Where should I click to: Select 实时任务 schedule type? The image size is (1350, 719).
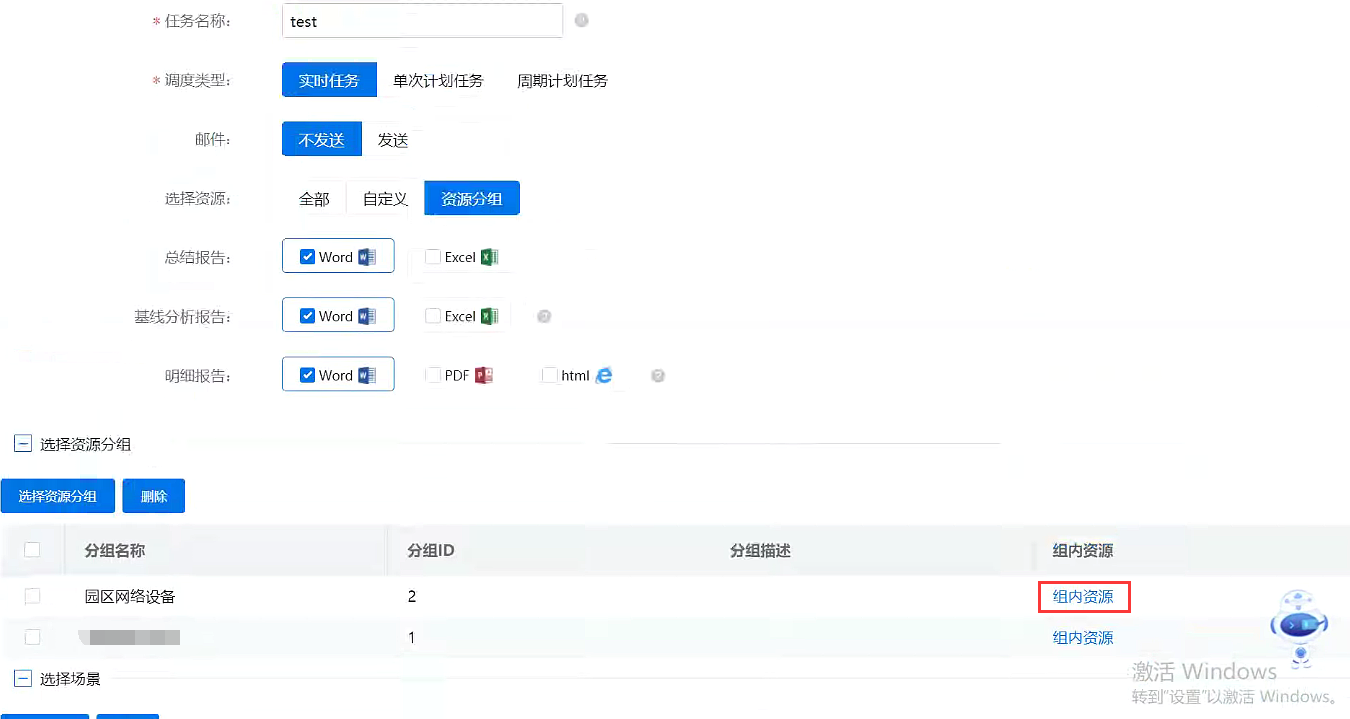pyautogui.click(x=329, y=80)
